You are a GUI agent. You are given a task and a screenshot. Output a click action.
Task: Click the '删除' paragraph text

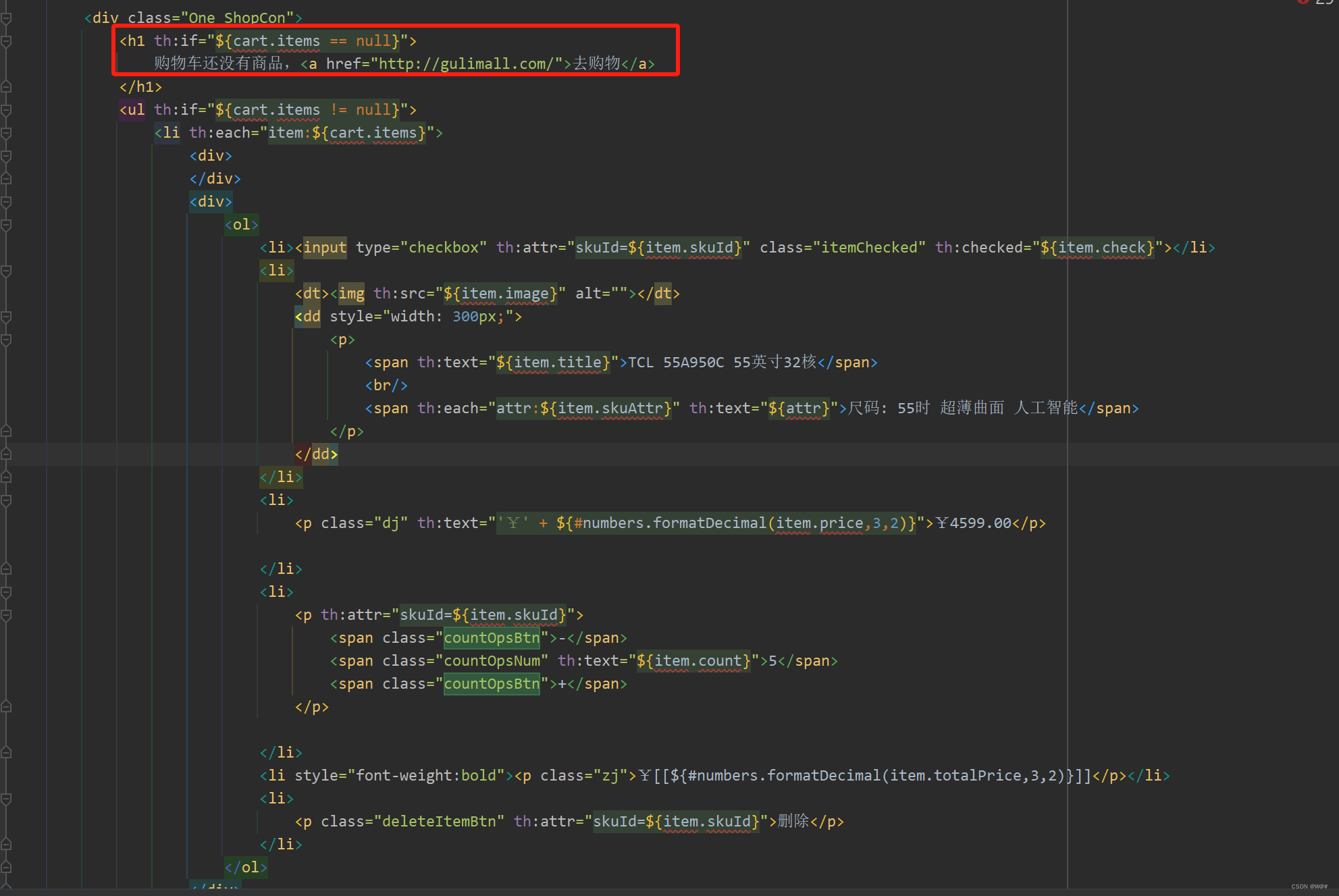pos(793,822)
